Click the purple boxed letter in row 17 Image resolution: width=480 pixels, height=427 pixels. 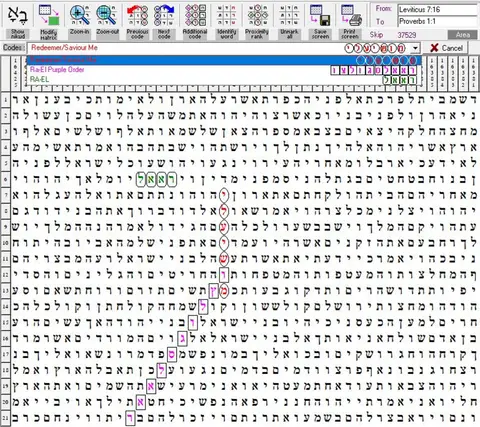tap(172, 354)
